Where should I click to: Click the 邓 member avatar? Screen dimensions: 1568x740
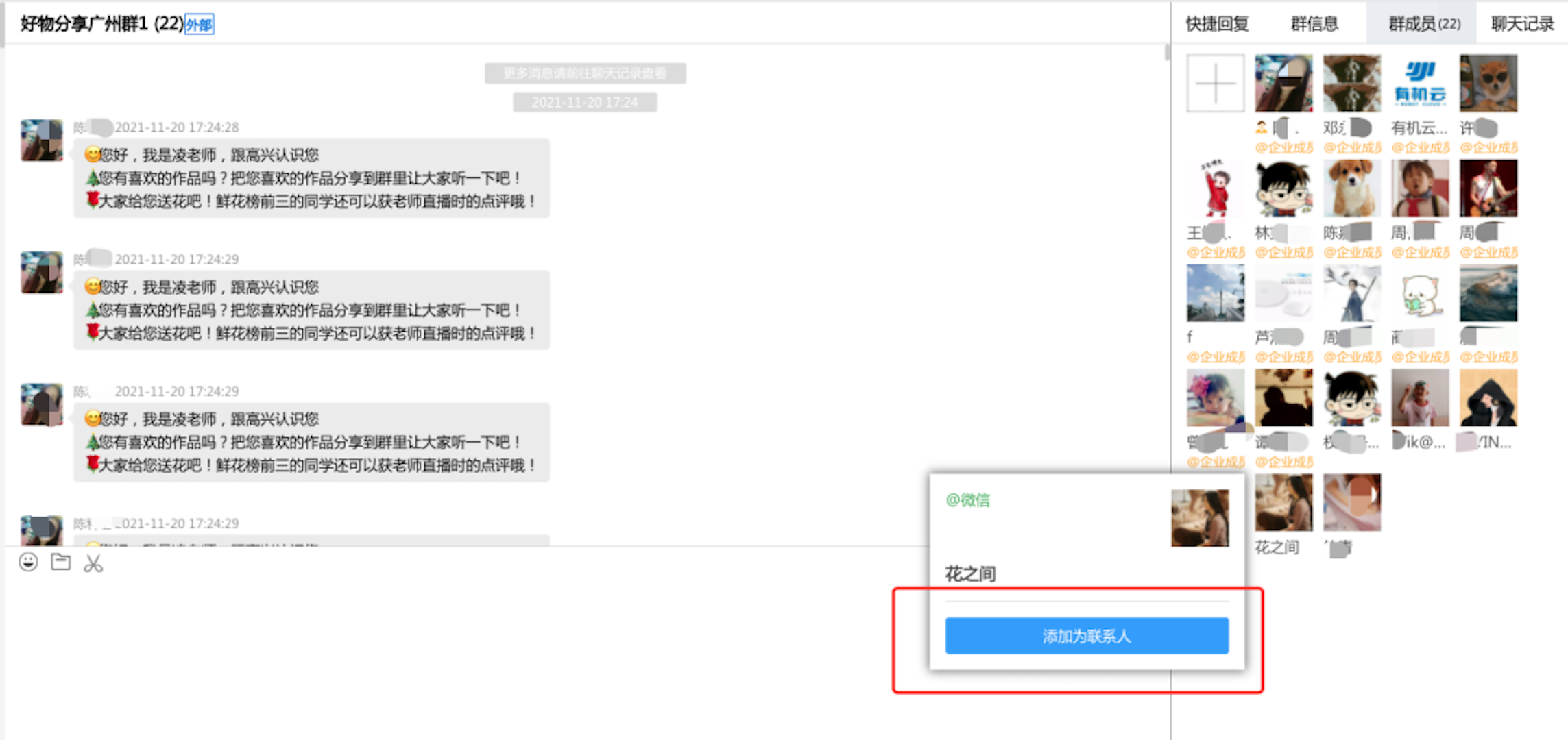[1351, 82]
